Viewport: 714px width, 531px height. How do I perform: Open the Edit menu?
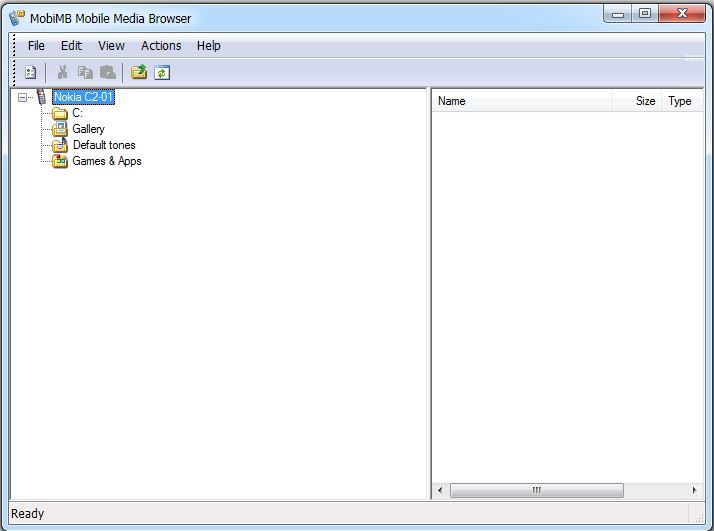click(x=71, y=46)
